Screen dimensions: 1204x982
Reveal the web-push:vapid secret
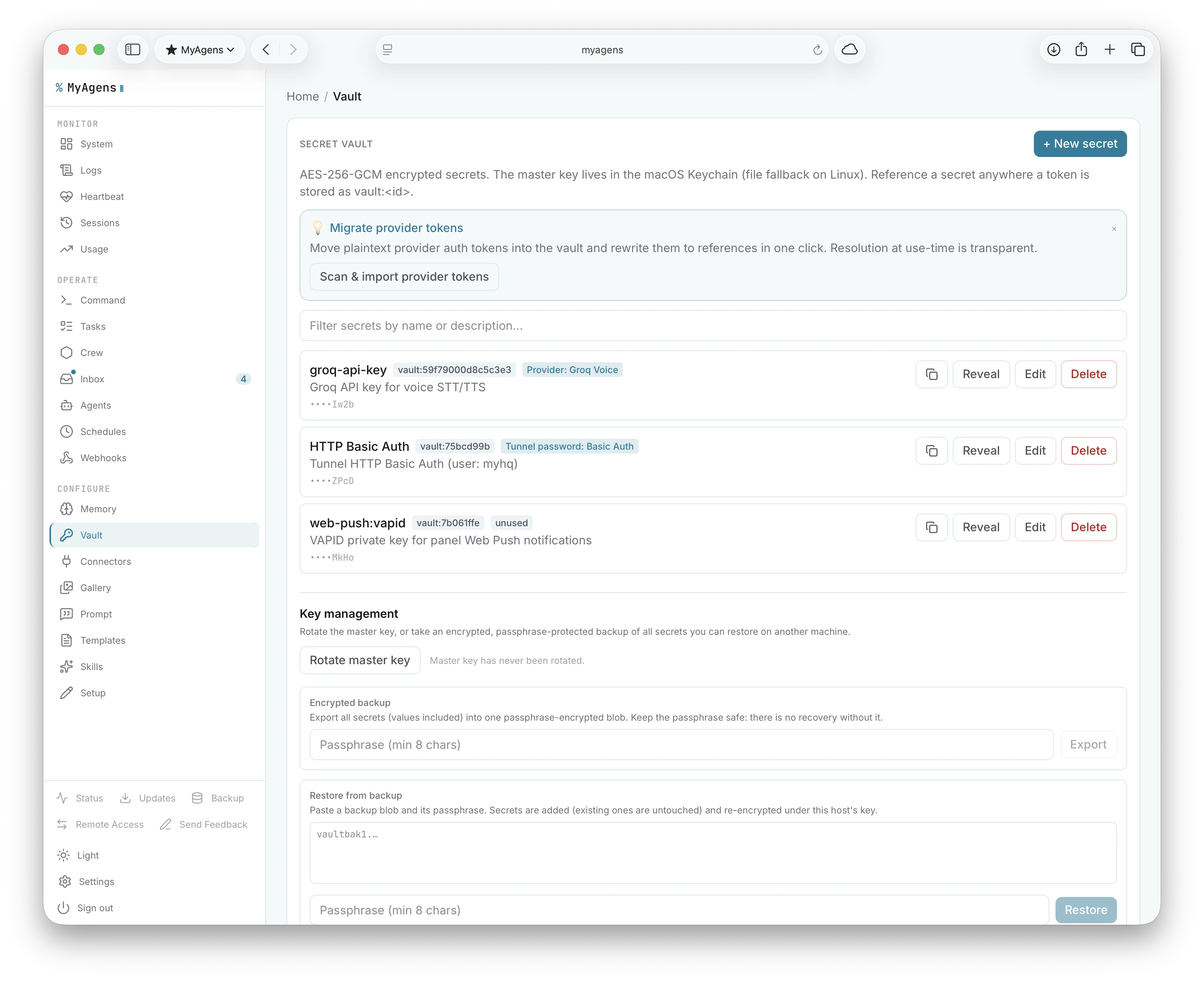[x=981, y=527]
